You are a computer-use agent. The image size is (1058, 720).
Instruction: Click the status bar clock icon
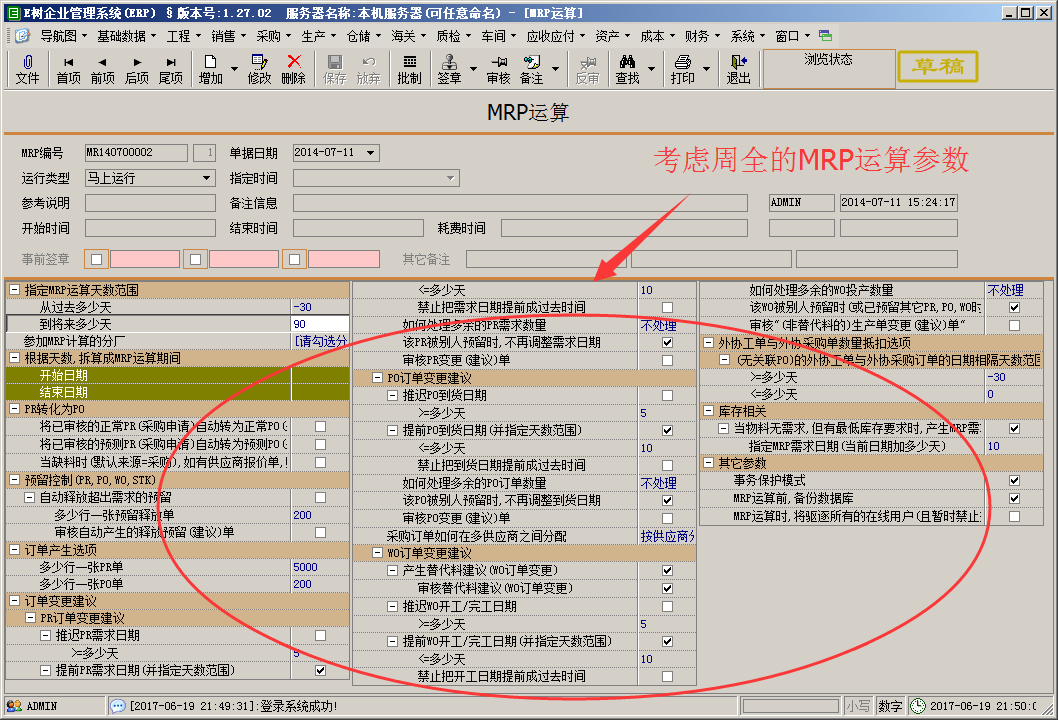pos(918,706)
